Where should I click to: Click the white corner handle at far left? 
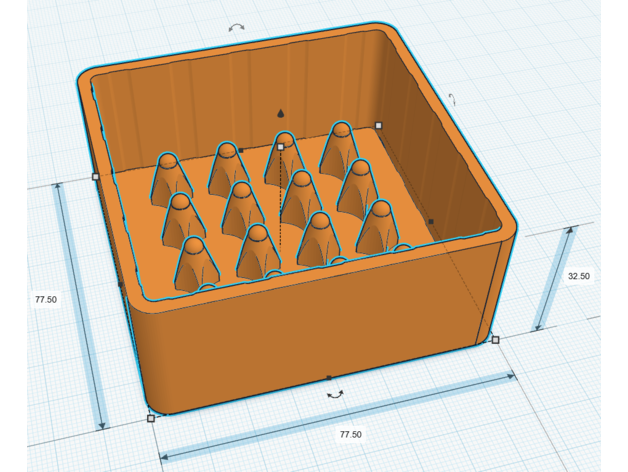point(95,176)
